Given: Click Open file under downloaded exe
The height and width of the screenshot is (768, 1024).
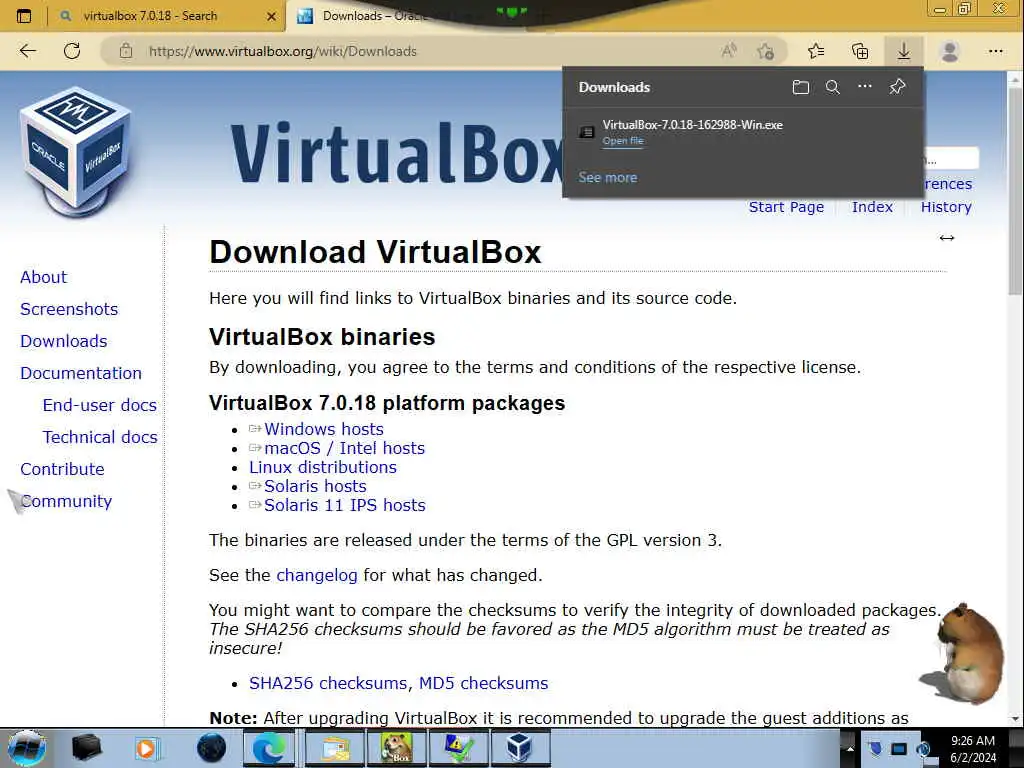Looking at the screenshot, I should point(623,140).
